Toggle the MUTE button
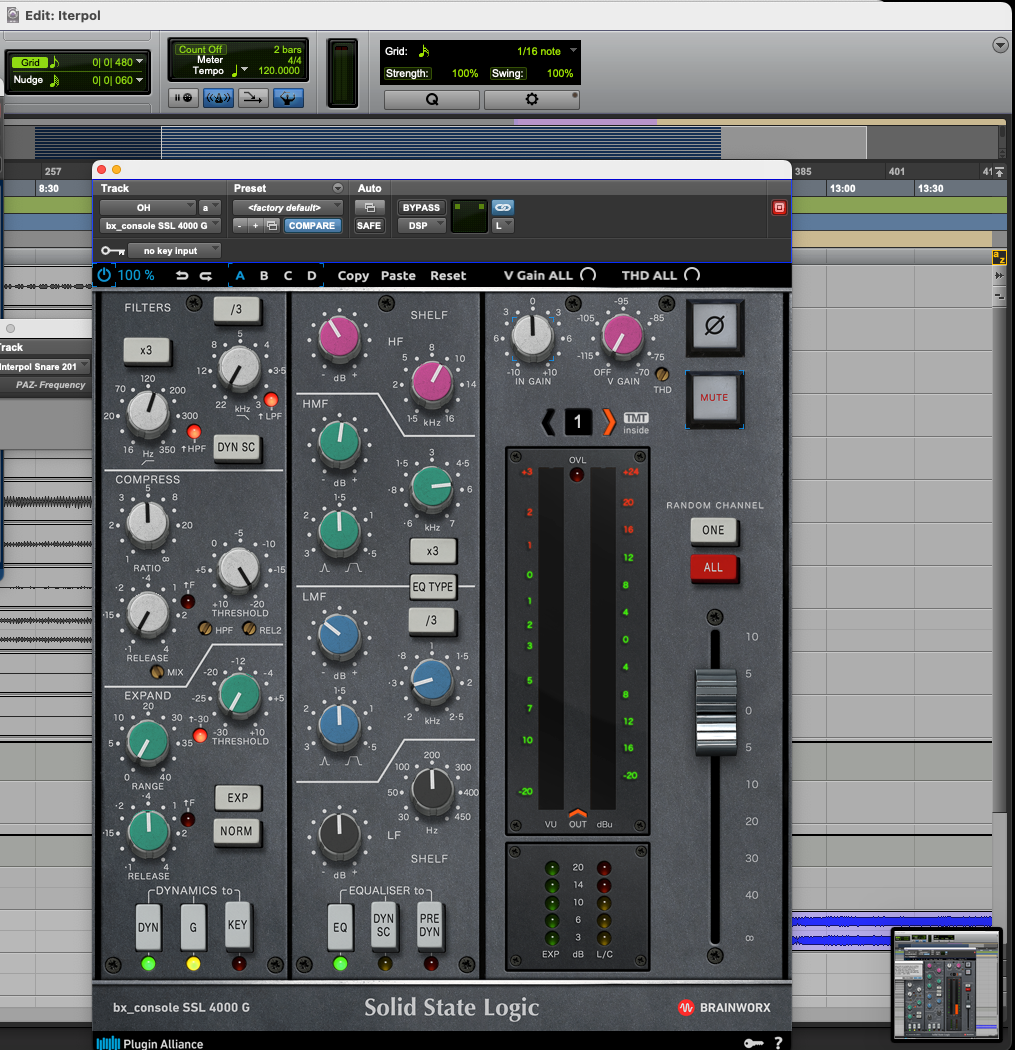 [714, 398]
